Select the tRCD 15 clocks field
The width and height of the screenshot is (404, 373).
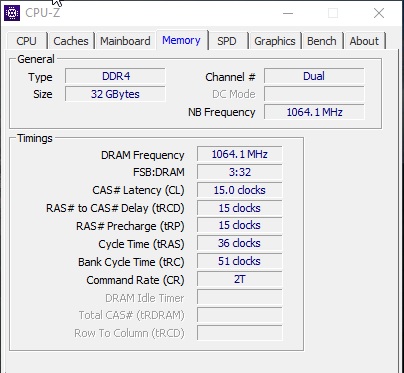tap(239, 208)
